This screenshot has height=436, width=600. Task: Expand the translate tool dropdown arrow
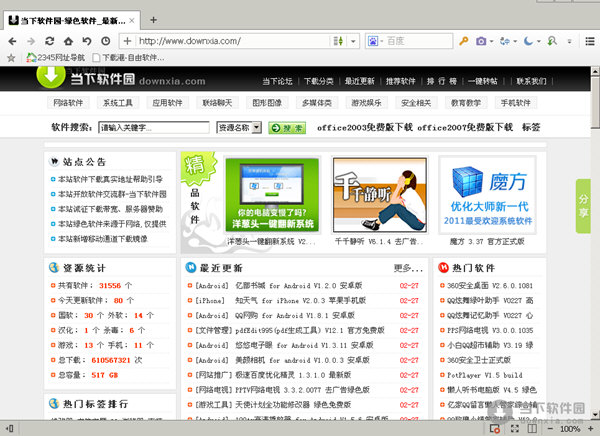coord(515,41)
